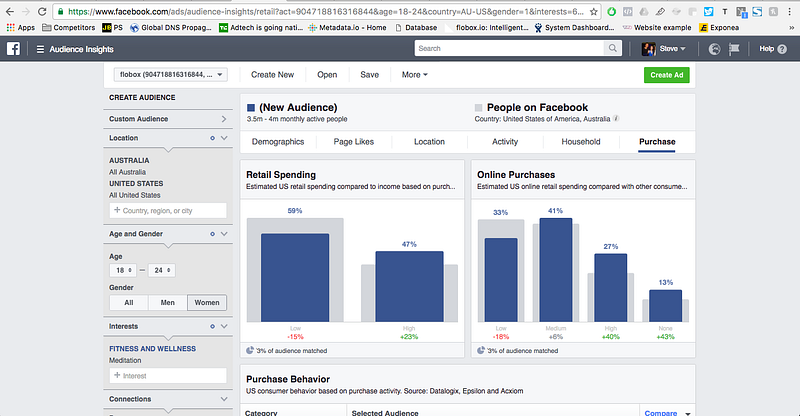
Task: Open the More dropdown menu
Action: (414, 75)
